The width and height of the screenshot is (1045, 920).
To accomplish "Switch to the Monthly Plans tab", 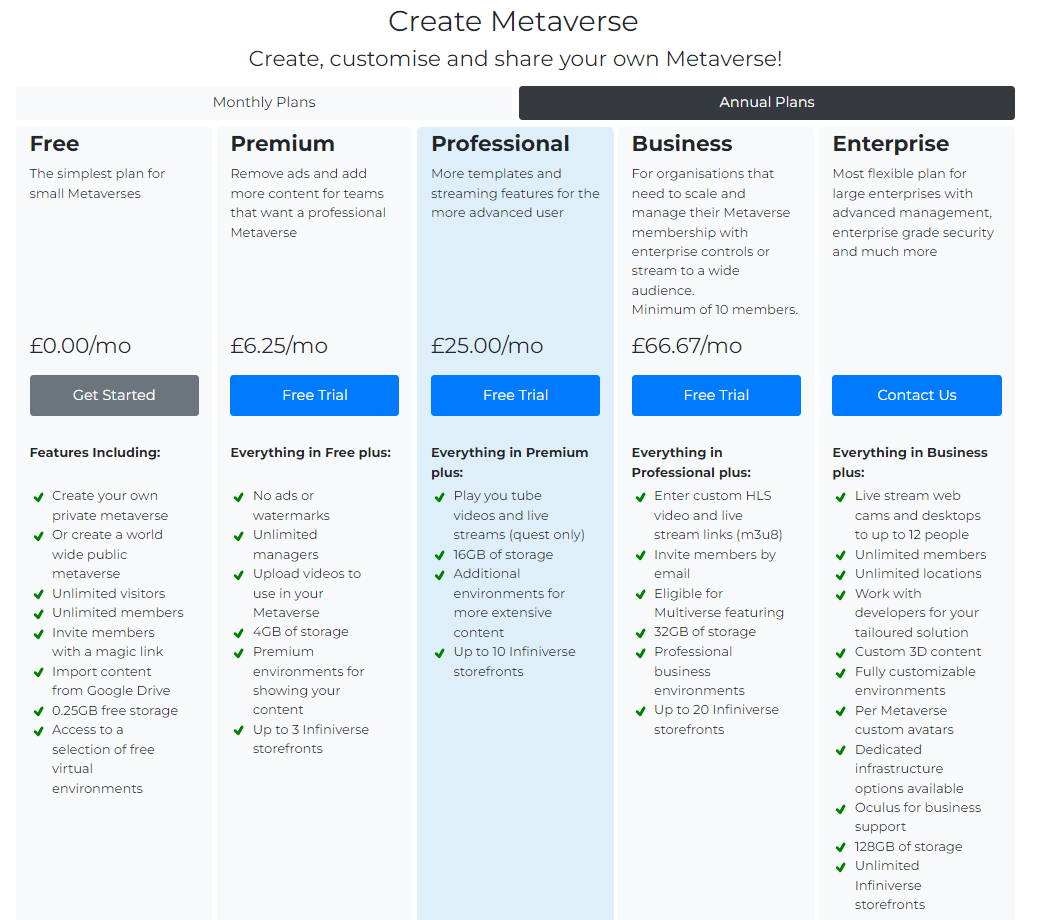I will (x=263, y=102).
